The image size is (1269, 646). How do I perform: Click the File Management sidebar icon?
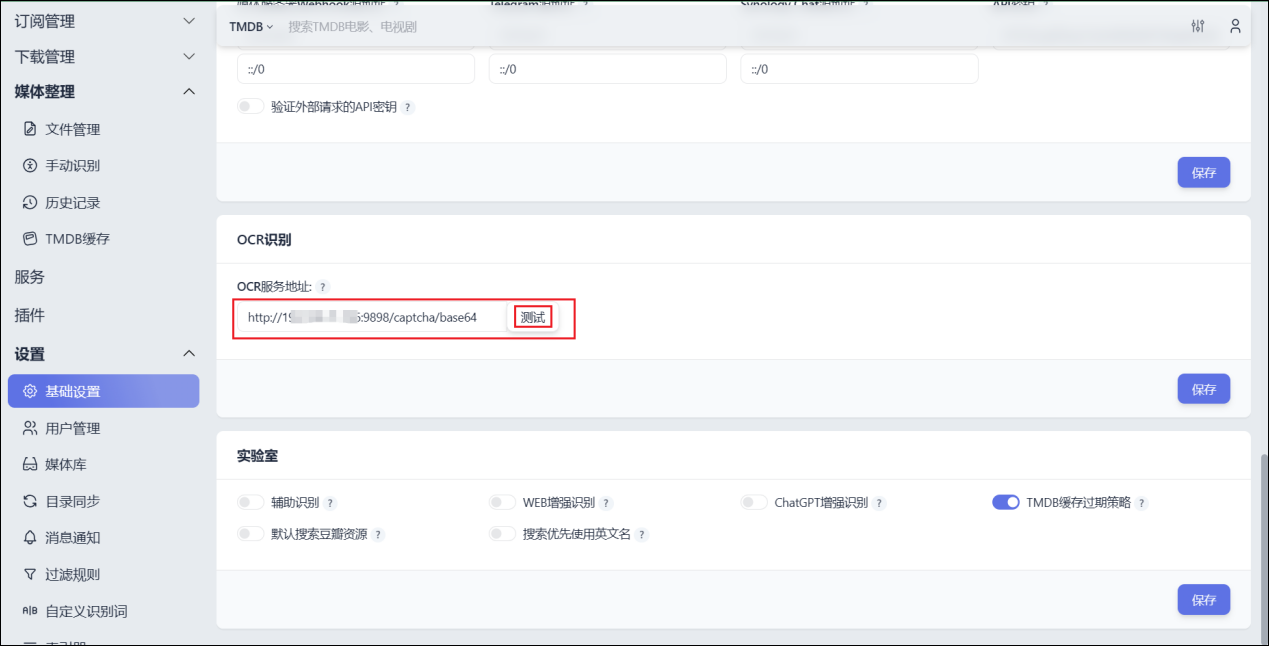pyautogui.click(x=30, y=129)
